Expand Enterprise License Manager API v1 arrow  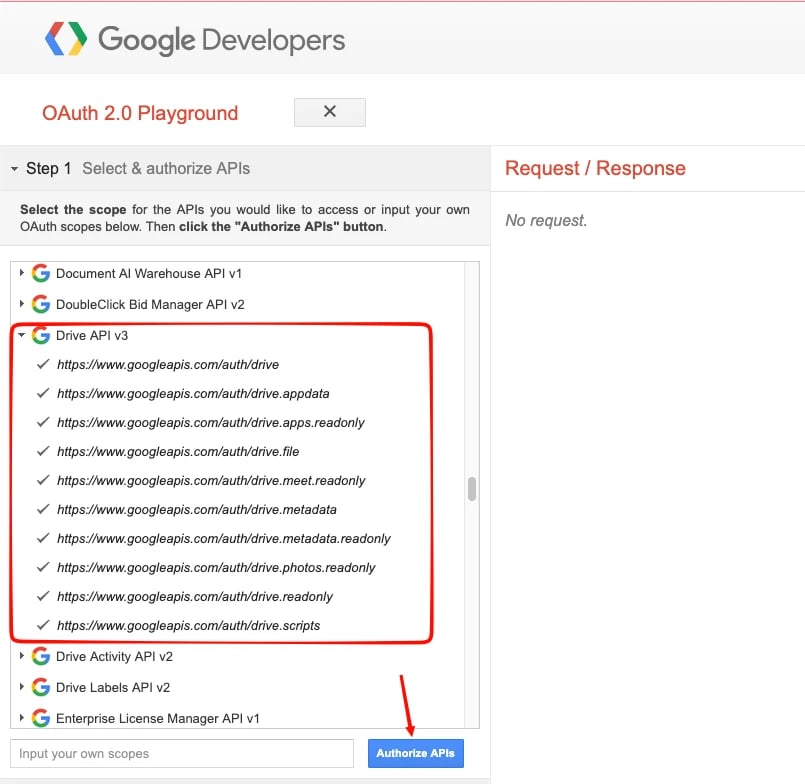(22, 717)
